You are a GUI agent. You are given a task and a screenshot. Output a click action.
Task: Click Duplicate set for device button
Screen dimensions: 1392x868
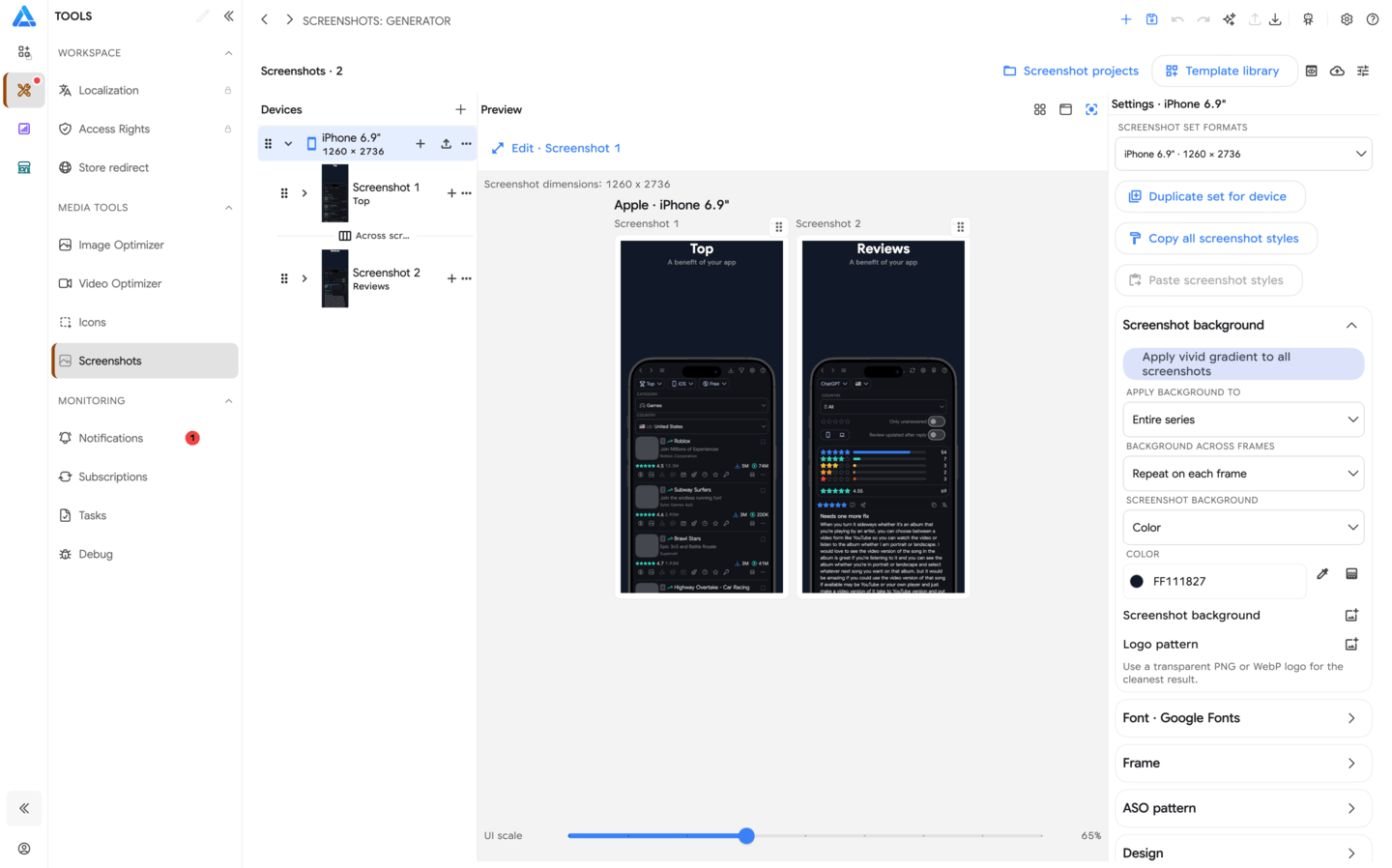tap(1209, 196)
